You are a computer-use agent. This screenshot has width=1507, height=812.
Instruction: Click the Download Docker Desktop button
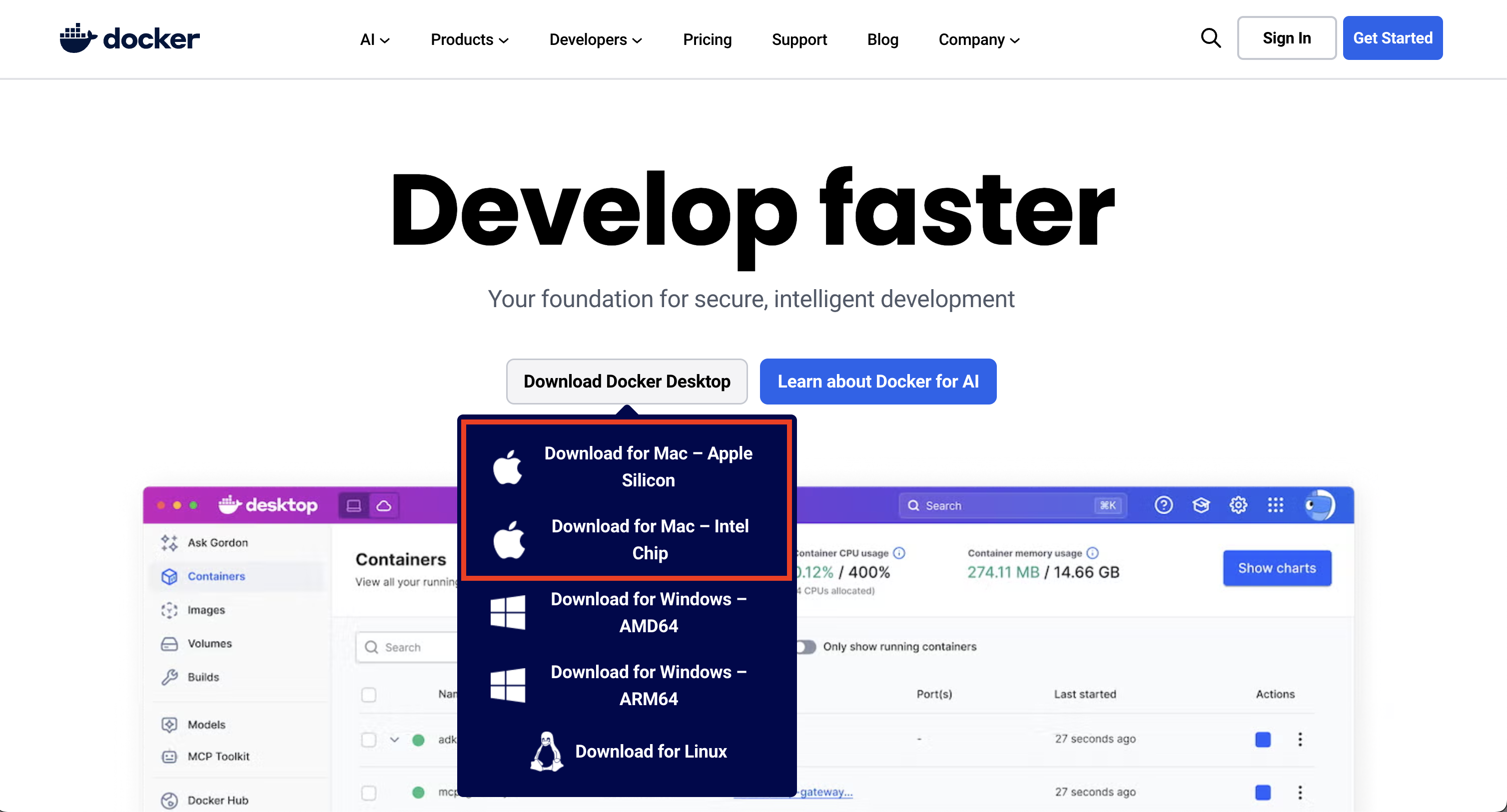click(627, 381)
